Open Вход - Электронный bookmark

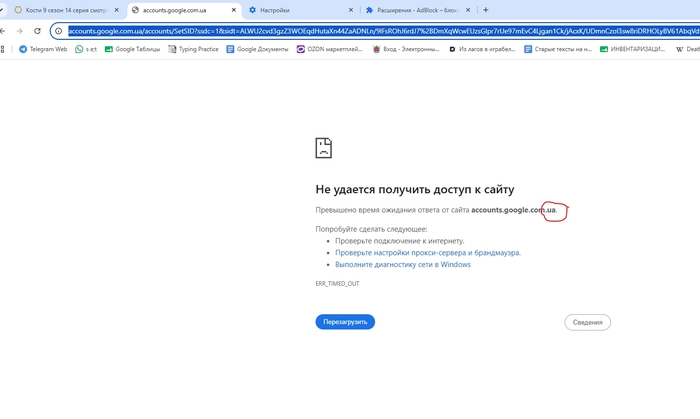406,49
